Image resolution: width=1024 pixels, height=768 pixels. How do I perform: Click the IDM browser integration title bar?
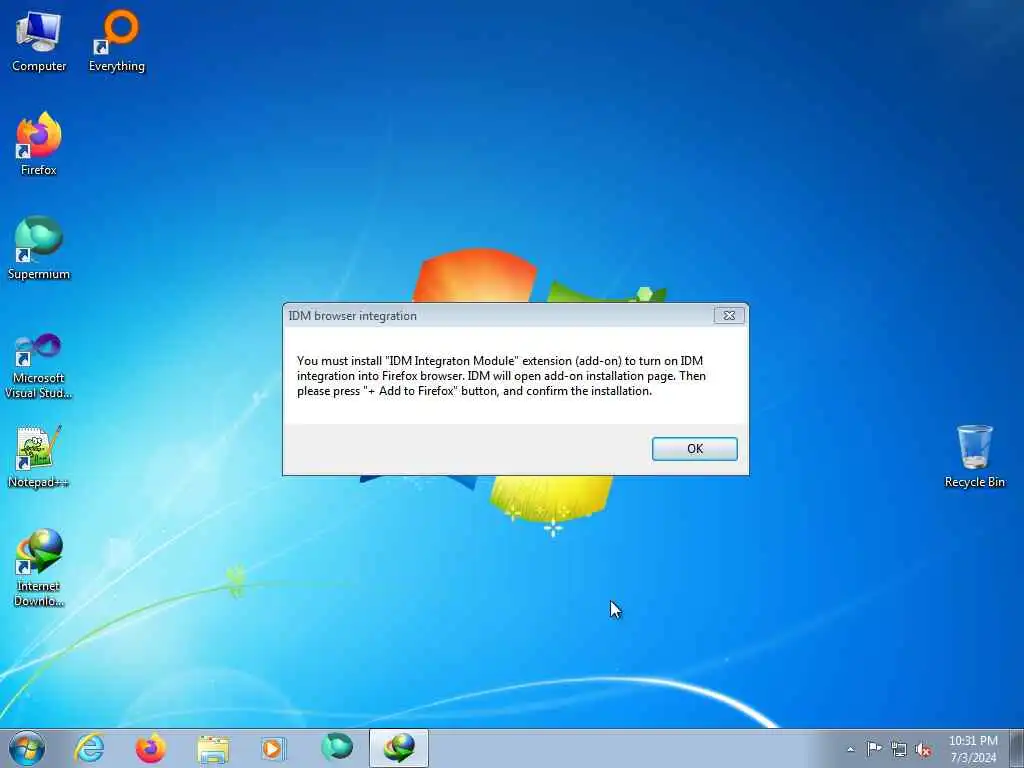[x=500, y=315]
